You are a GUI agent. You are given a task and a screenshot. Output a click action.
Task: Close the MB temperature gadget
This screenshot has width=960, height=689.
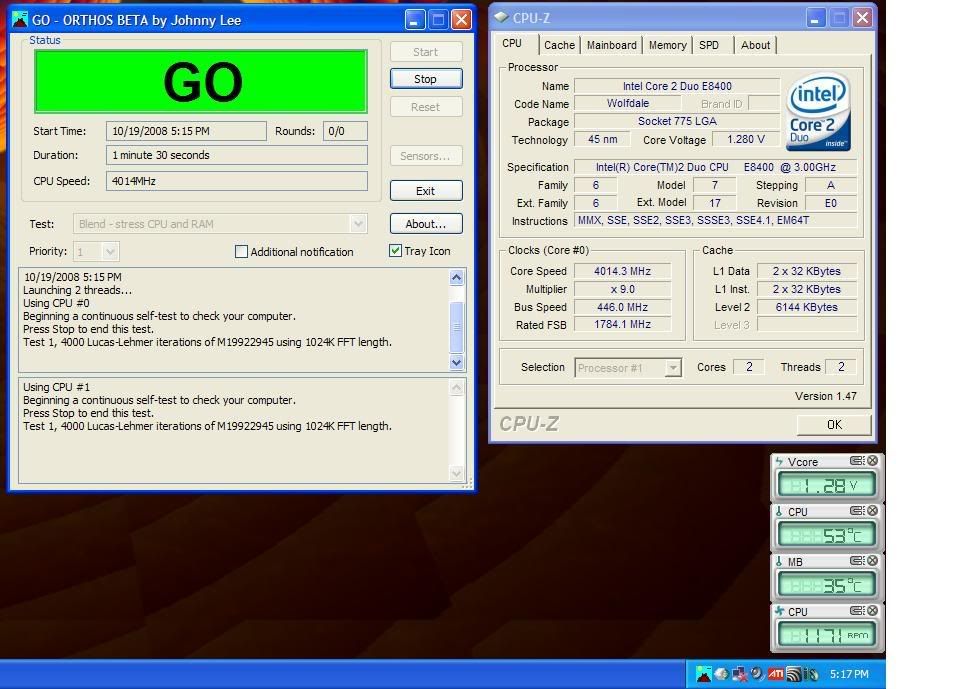click(872, 561)
